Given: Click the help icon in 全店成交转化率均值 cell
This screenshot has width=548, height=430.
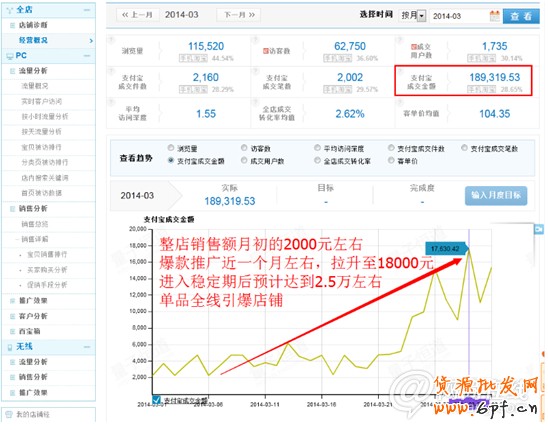Looking at the screenshot, I should click(255, 102).
